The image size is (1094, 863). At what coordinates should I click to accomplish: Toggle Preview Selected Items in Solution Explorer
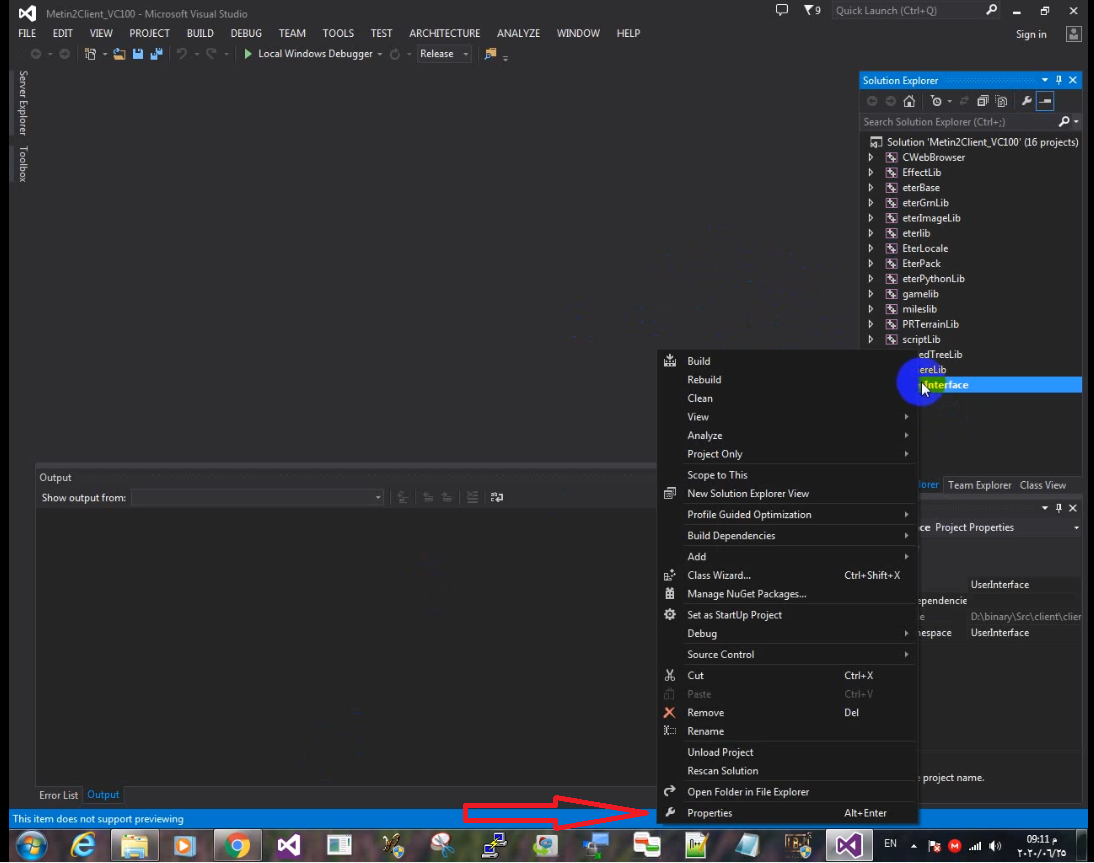coord(1045,101)
